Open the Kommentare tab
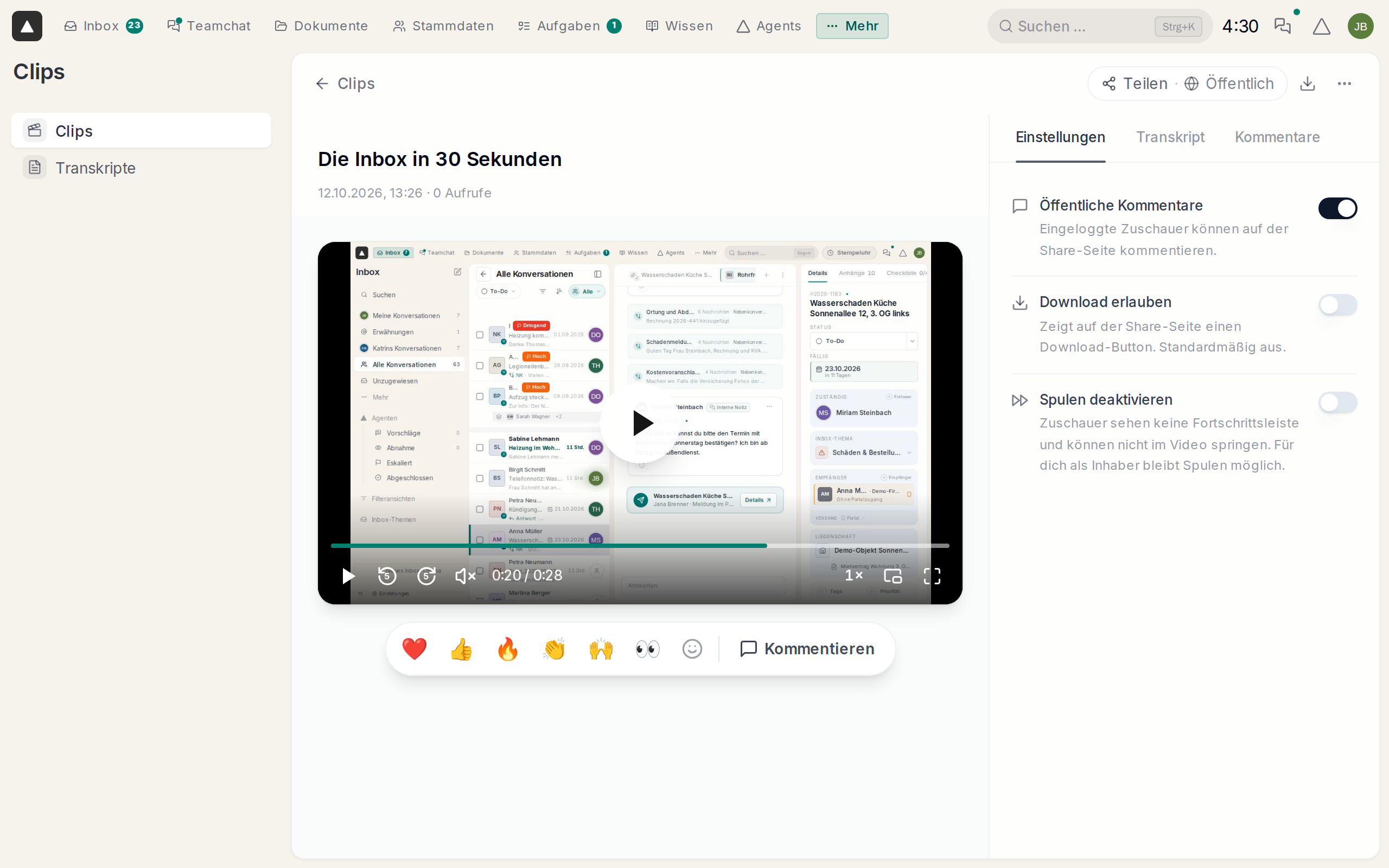 [1277, 137]
